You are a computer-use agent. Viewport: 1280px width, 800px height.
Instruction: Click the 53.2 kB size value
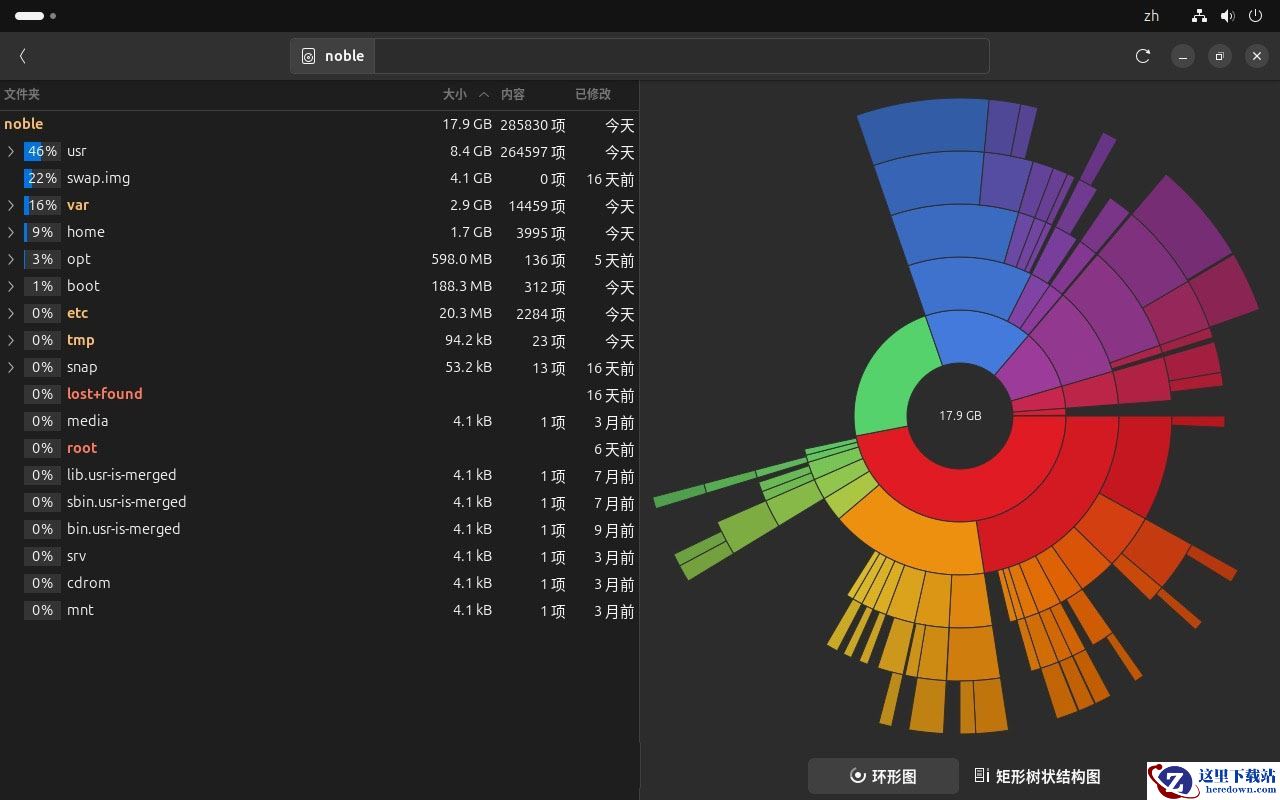point(468,367)
